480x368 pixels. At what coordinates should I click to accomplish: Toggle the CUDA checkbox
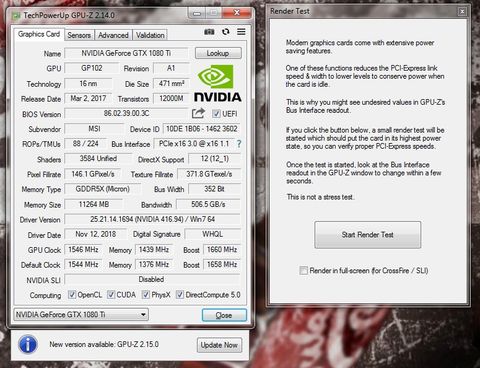tap(111, 295)
